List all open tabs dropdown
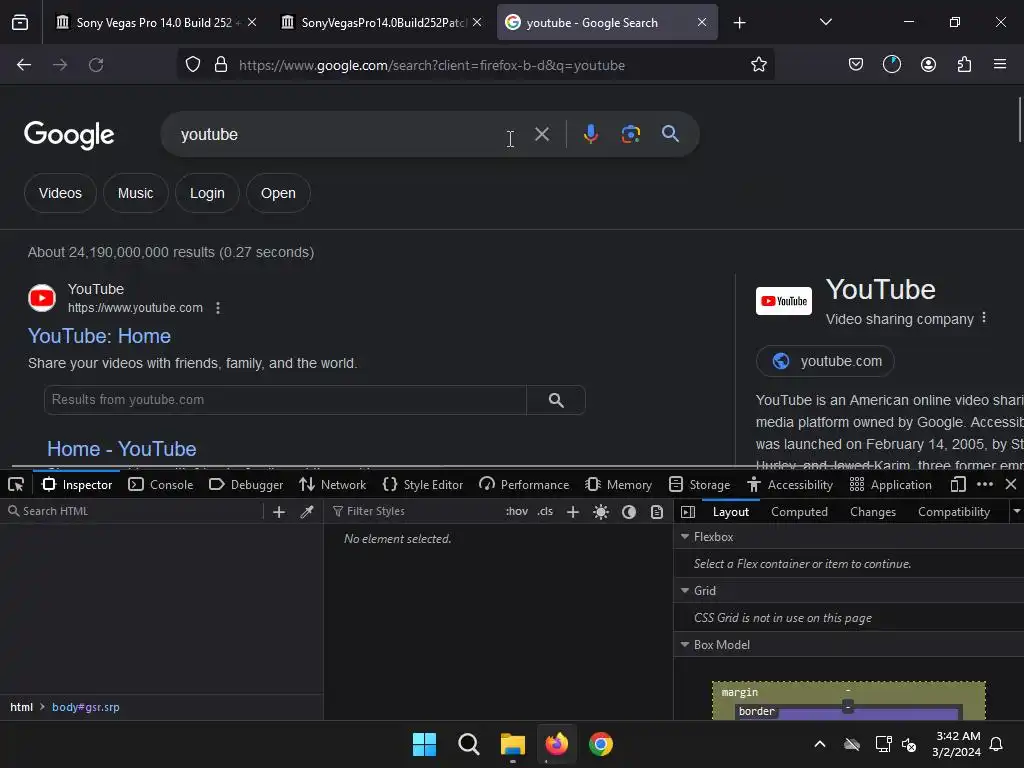This screenshot has height=768, width=1024. click(x=825, y=22)
